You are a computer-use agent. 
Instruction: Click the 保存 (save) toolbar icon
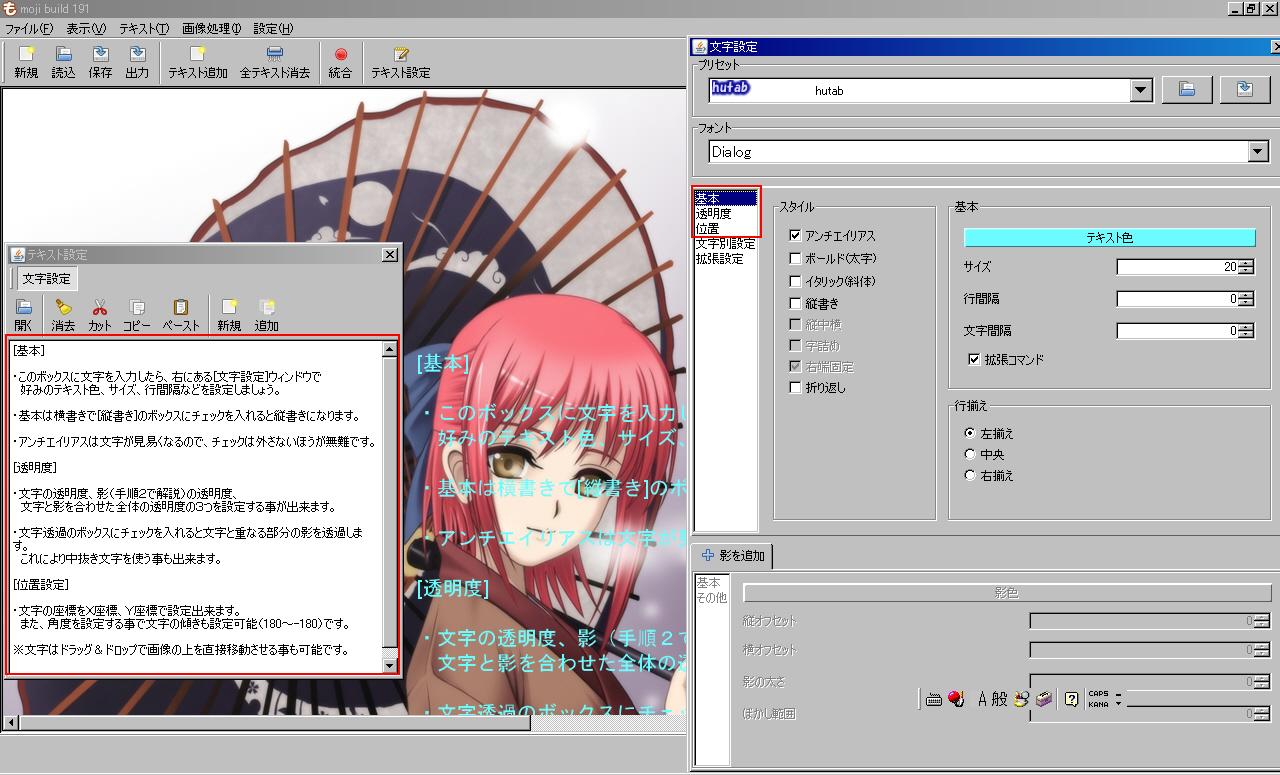[x=100, y=55]
